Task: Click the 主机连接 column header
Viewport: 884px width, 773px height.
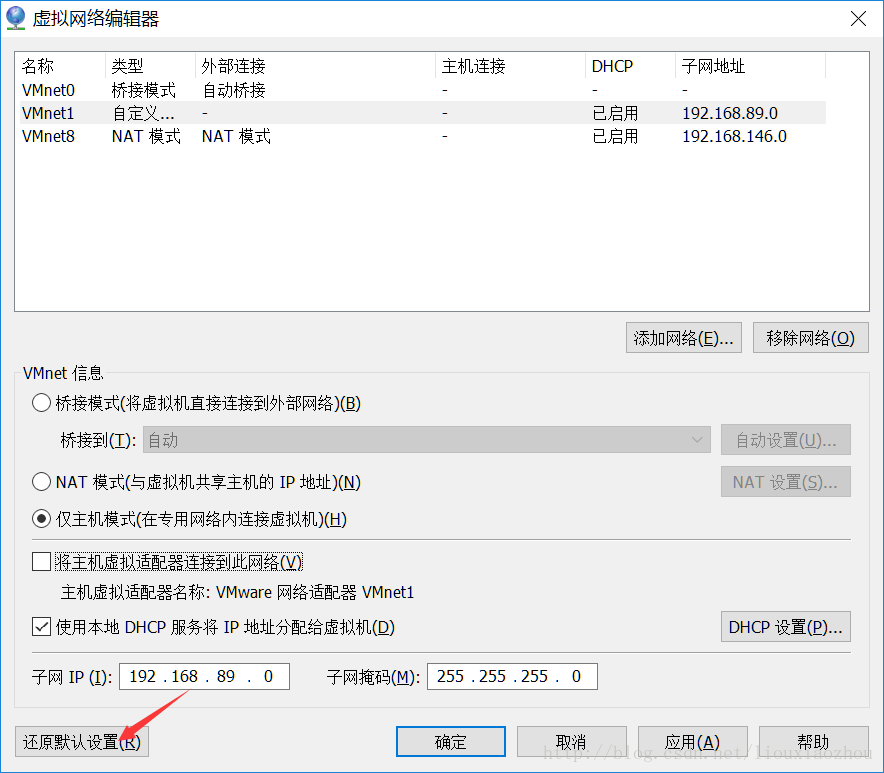Action: [x=510, y=66]
